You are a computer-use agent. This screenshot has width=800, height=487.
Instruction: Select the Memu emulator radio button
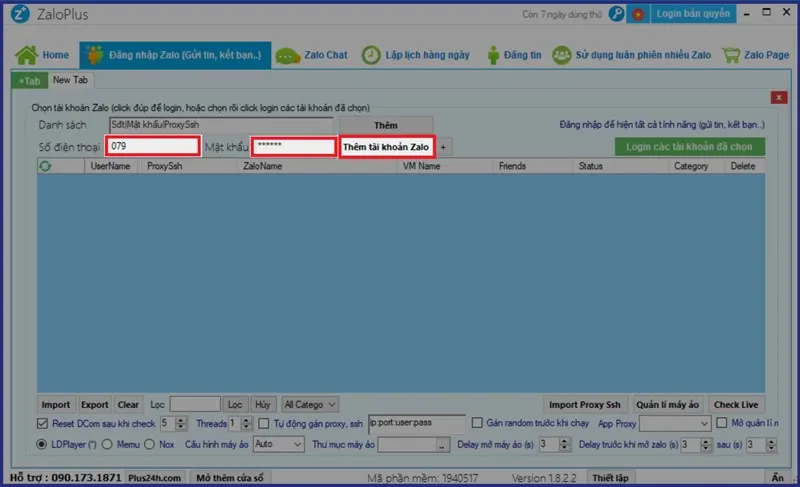point(109,444)
